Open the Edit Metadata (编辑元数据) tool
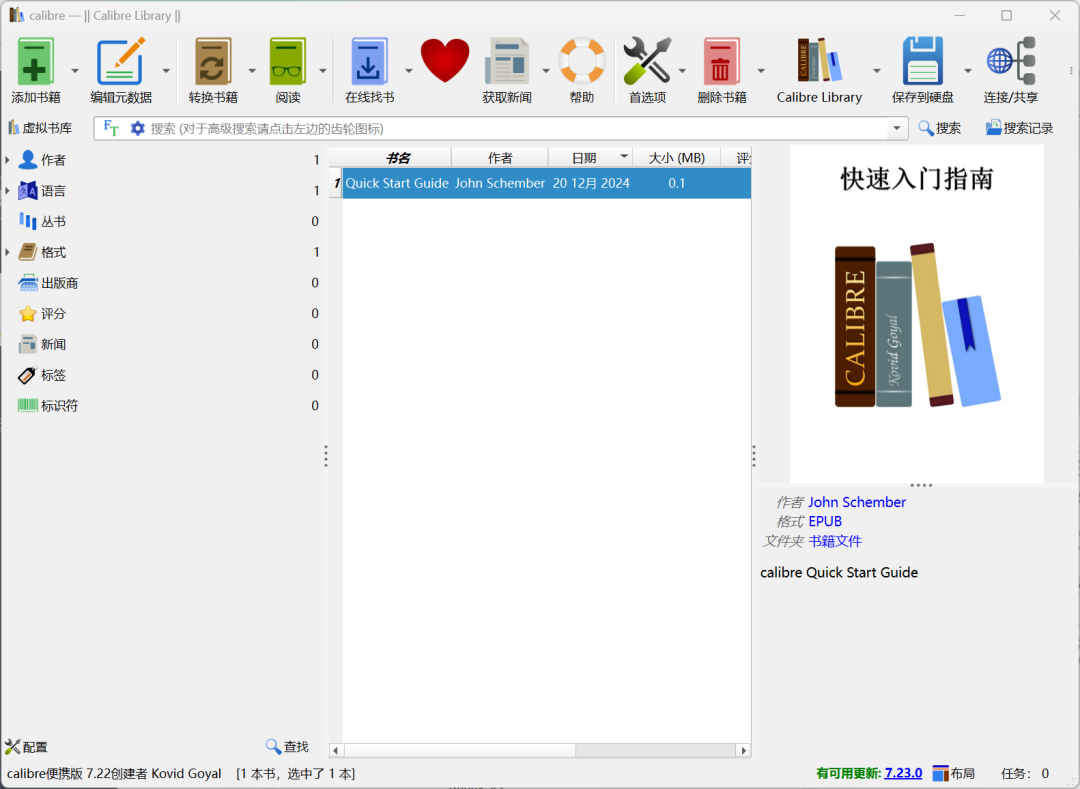Viewport: 1080px width, 789px height. [121, 63]
